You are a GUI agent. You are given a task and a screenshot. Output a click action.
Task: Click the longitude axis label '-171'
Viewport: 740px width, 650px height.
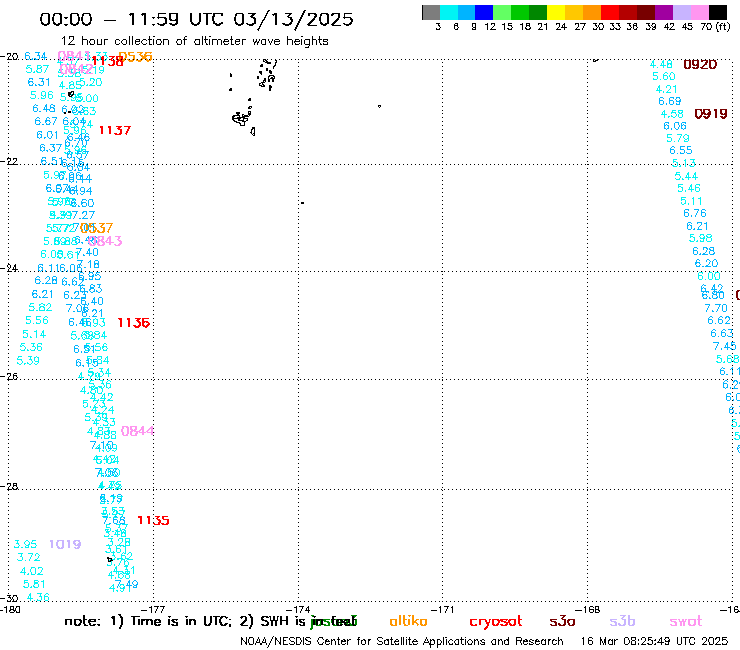443,609
